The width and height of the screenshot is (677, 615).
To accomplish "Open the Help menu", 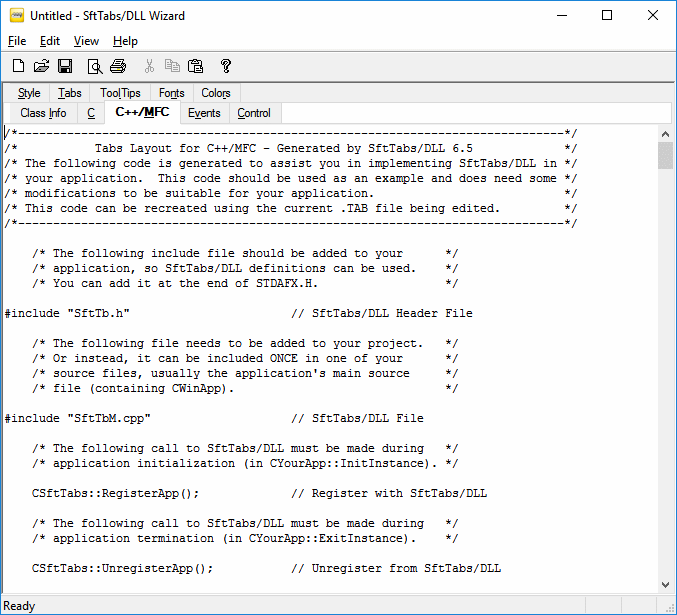I will (125, 41).
